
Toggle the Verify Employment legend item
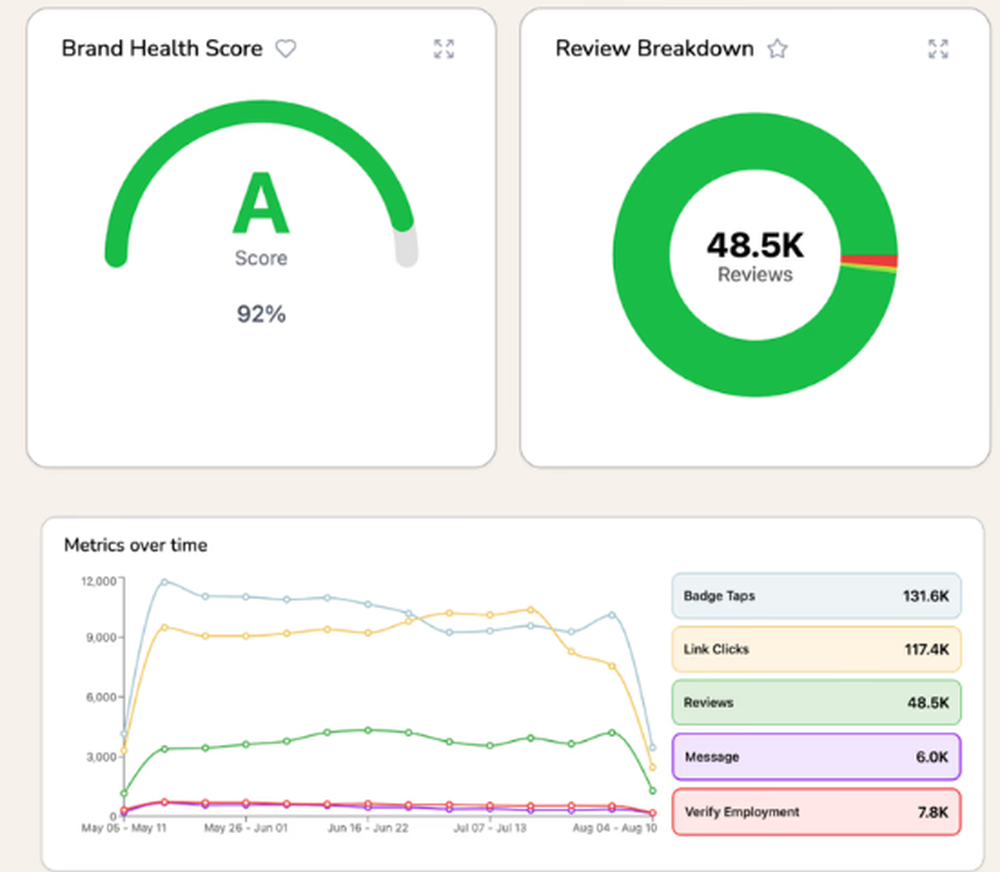(815, 811)
